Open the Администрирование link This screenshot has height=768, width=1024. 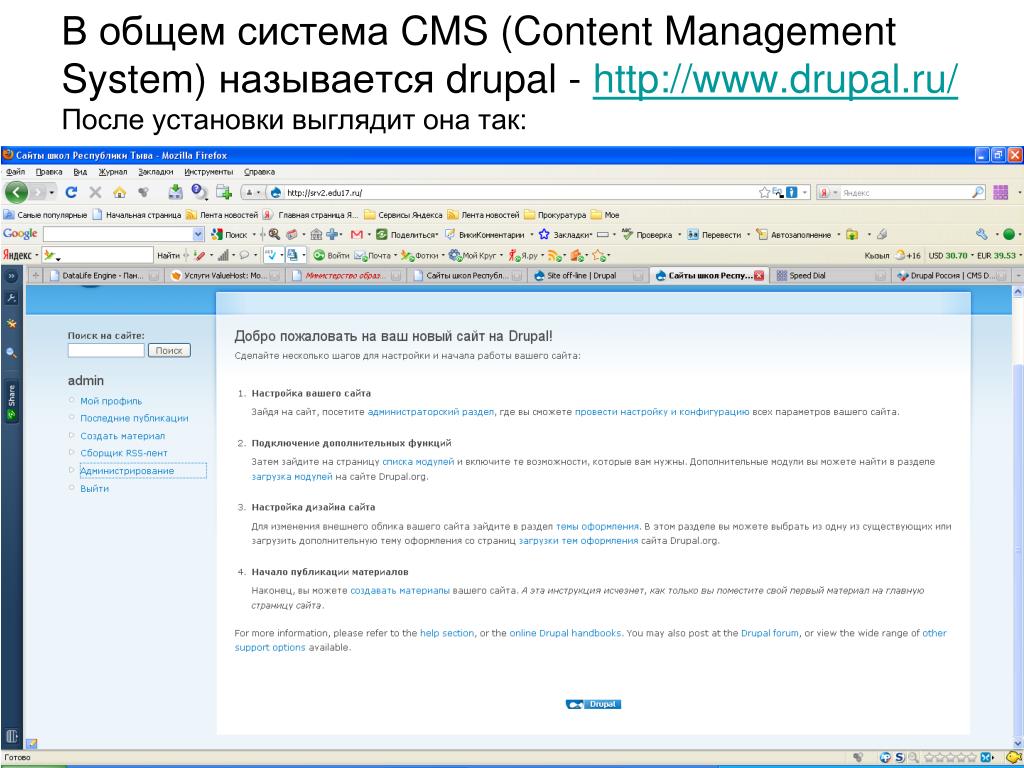[x=127, y=471]
